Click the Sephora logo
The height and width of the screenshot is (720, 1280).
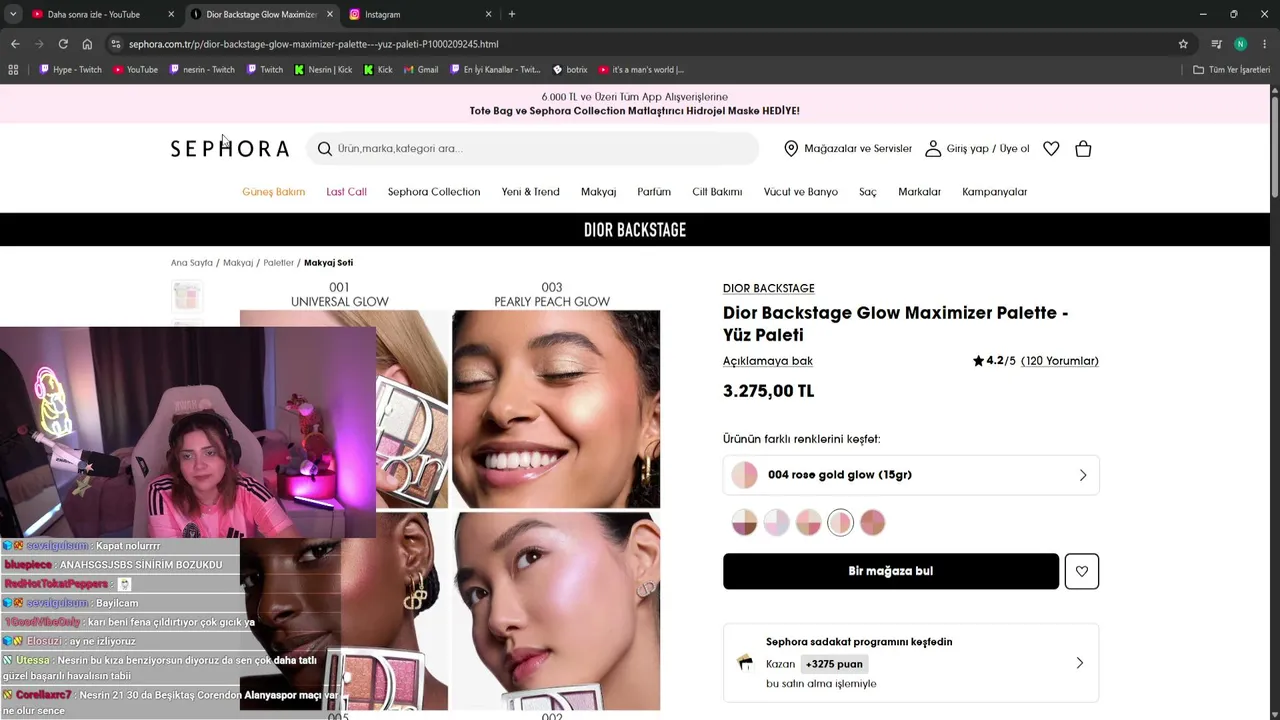pyautogui.click(x=229, y=149)
